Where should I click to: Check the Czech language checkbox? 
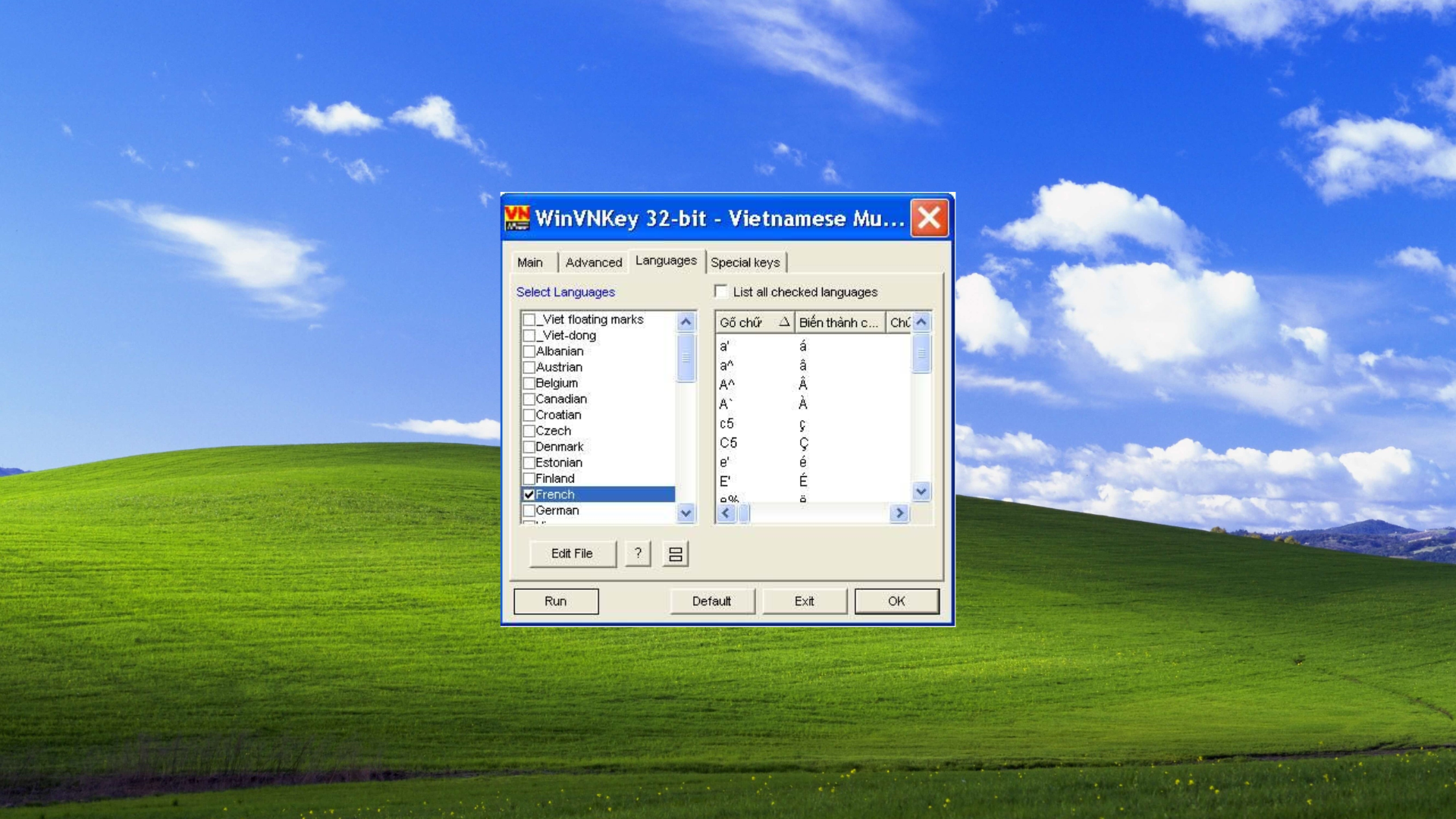tap(529, 431)
